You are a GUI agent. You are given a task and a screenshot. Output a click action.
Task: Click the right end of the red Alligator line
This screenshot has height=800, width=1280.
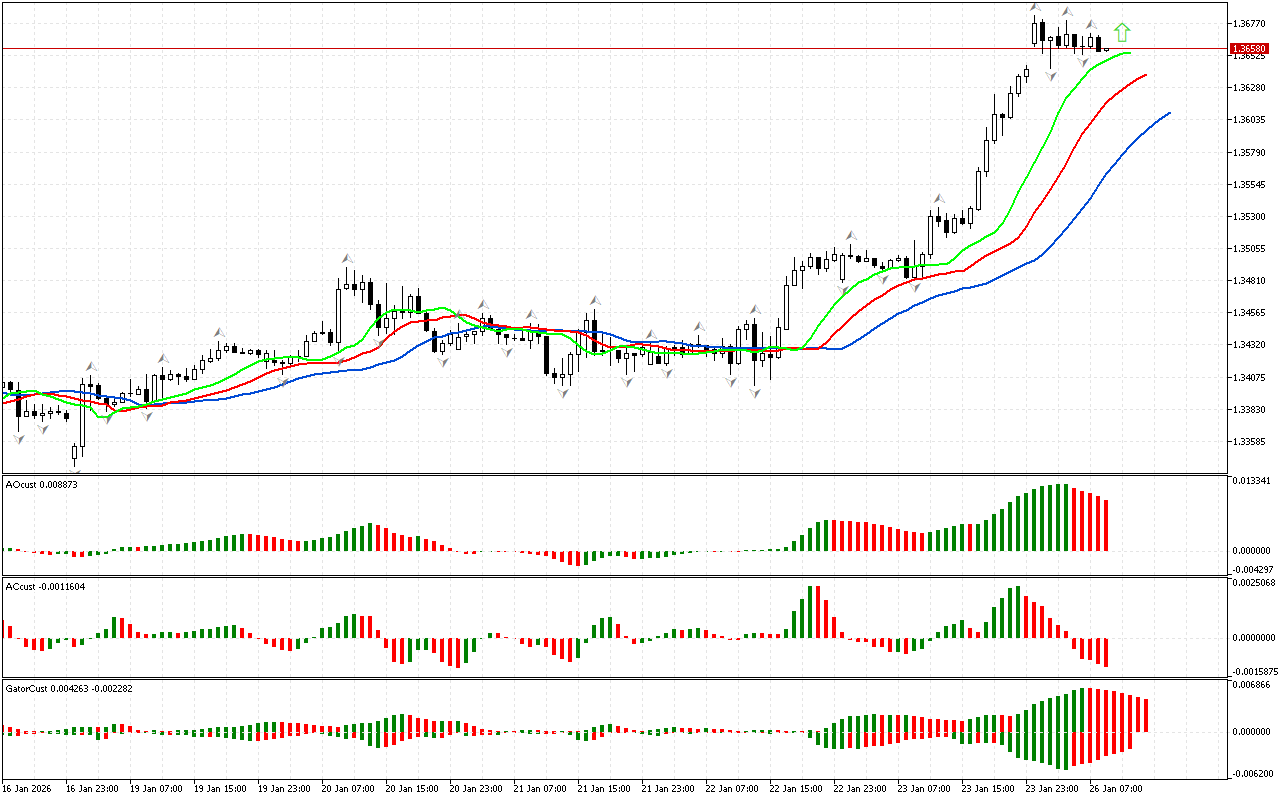point(1145,75)
